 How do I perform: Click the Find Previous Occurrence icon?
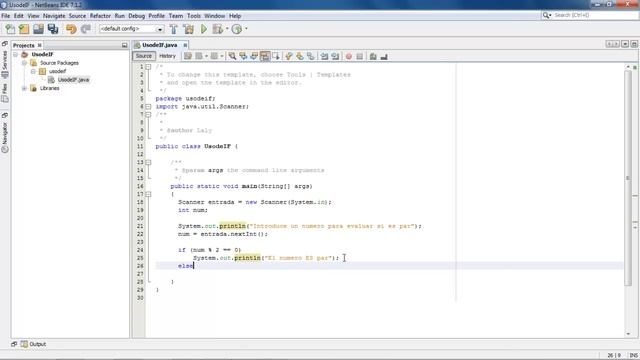[x=243, y=56]
